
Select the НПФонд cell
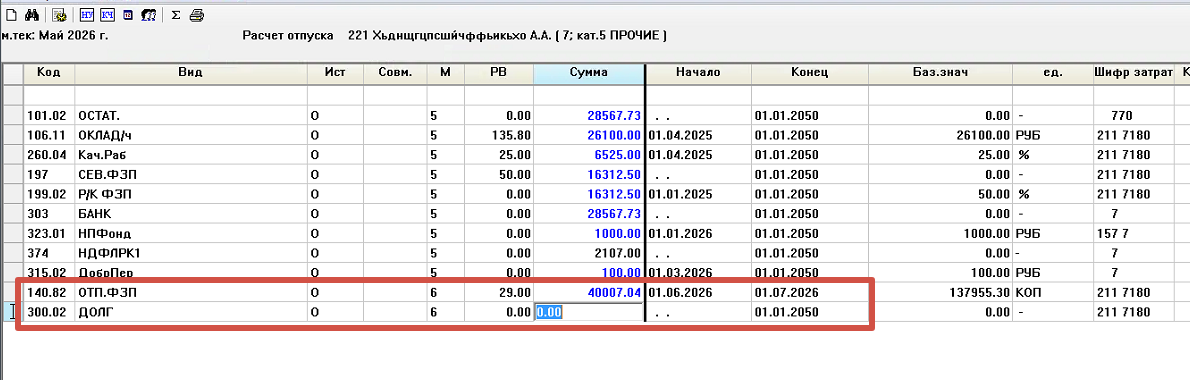pyautogui.click(x=190, y=234)
